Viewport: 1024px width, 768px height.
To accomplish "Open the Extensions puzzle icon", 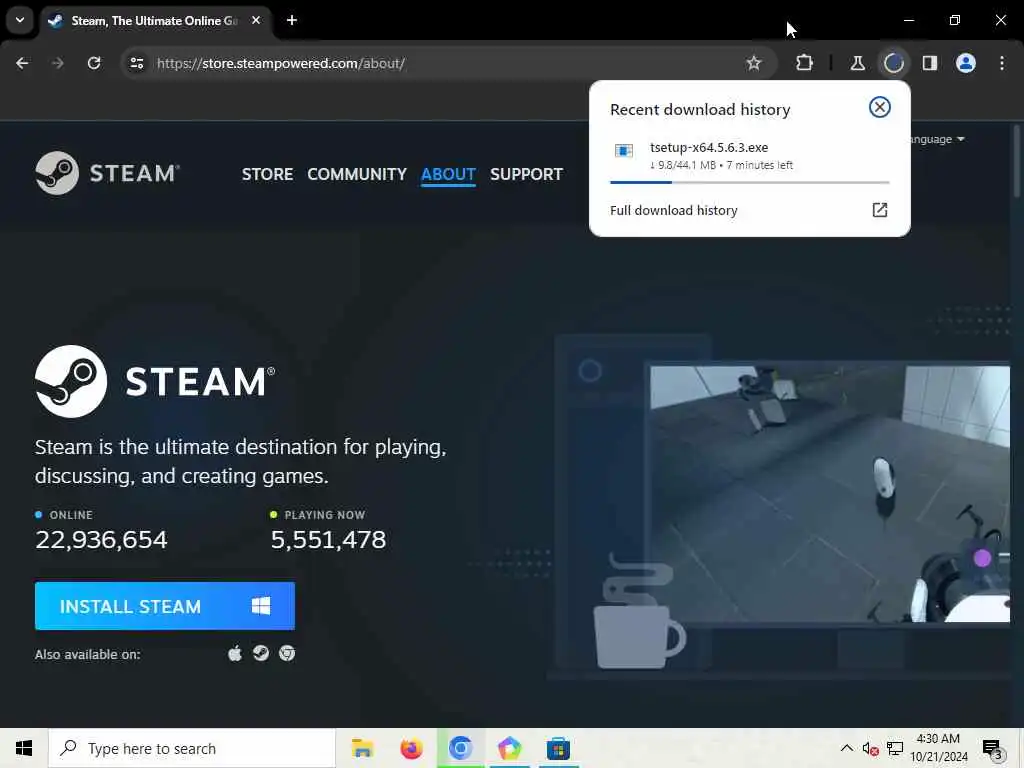I will [805, 63].
